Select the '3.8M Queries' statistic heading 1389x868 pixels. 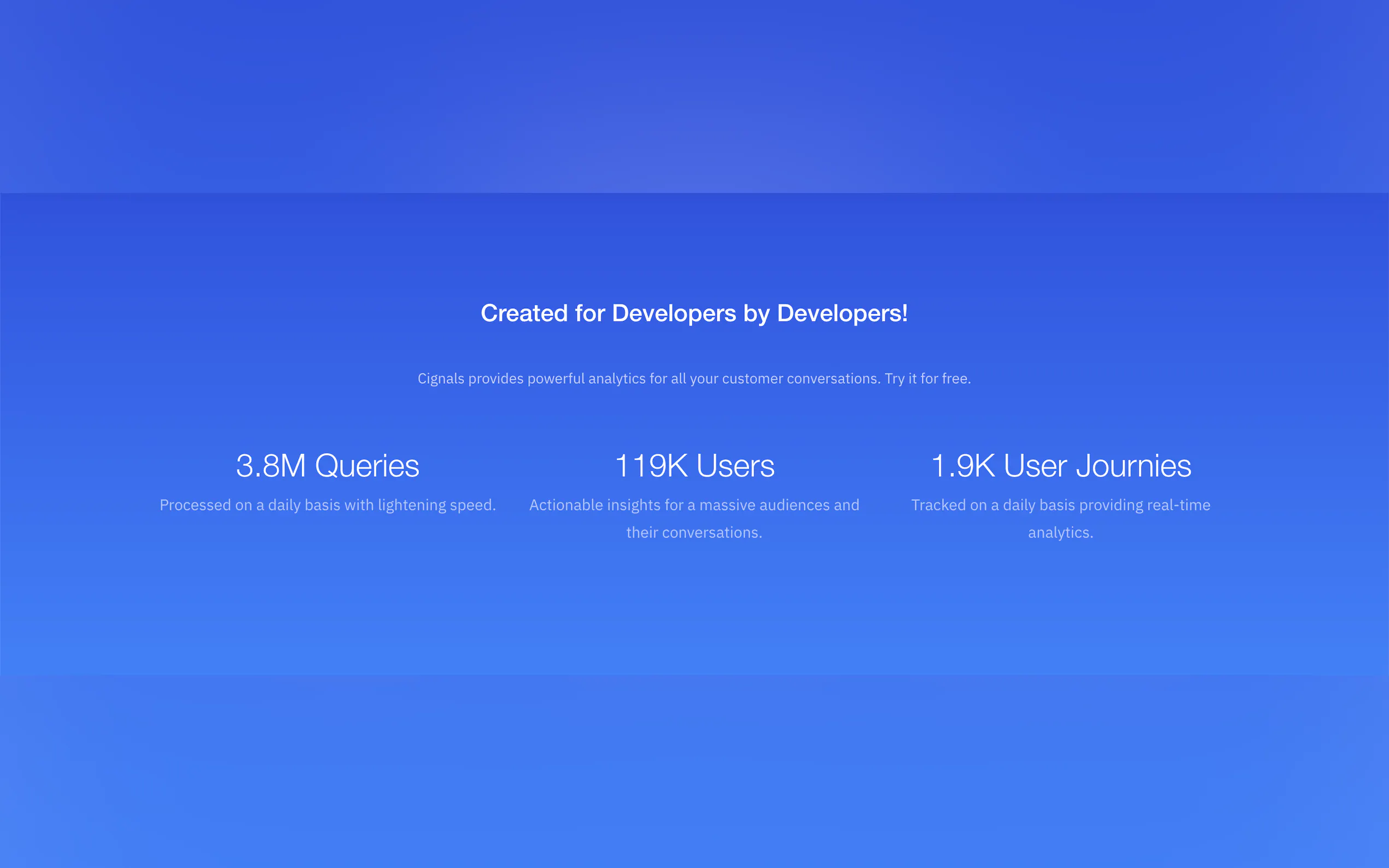point(328,466)
